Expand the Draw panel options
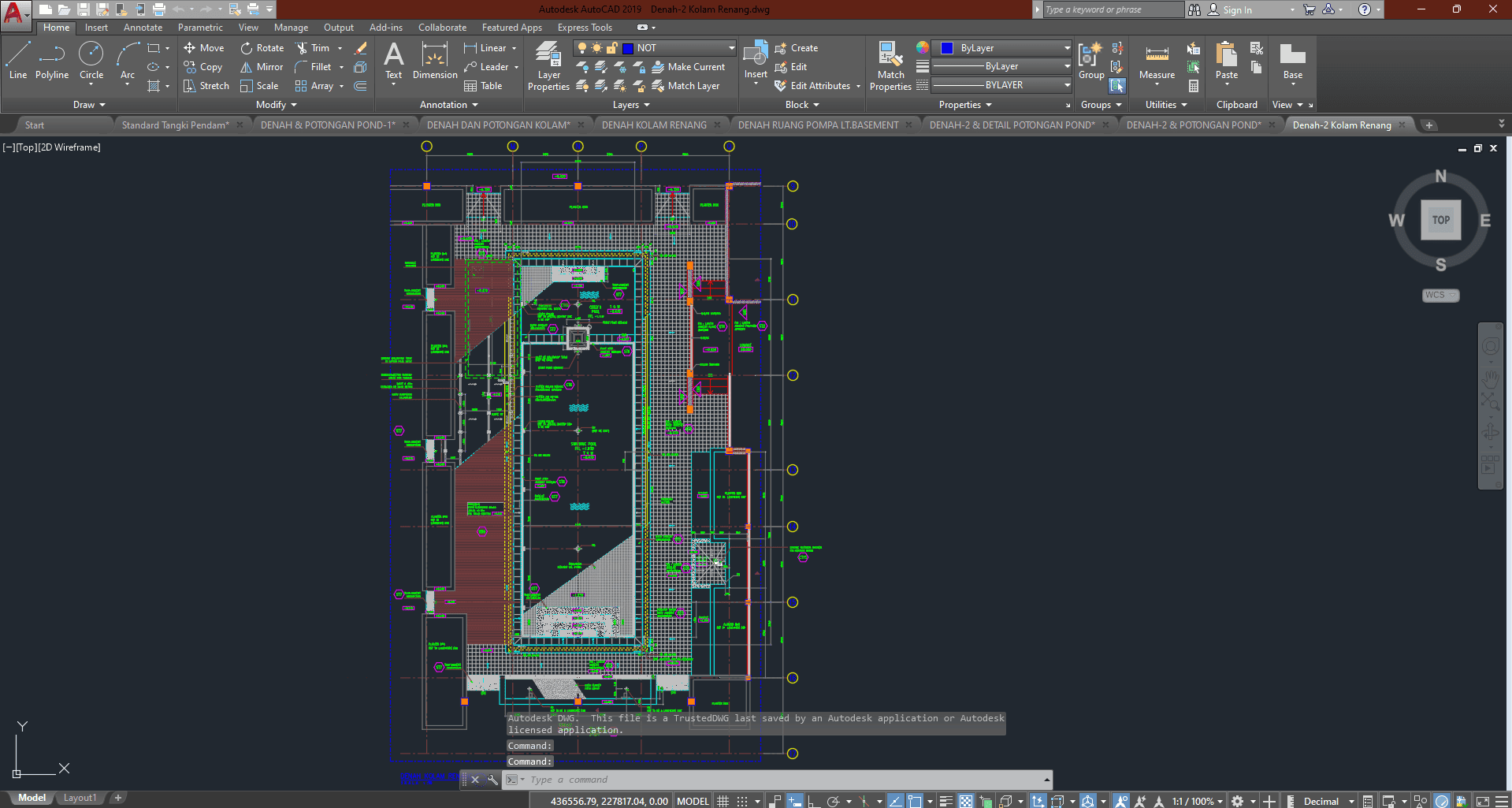Image resolution: width=1512 pixels, height=808 pixels. coord(89,105)
